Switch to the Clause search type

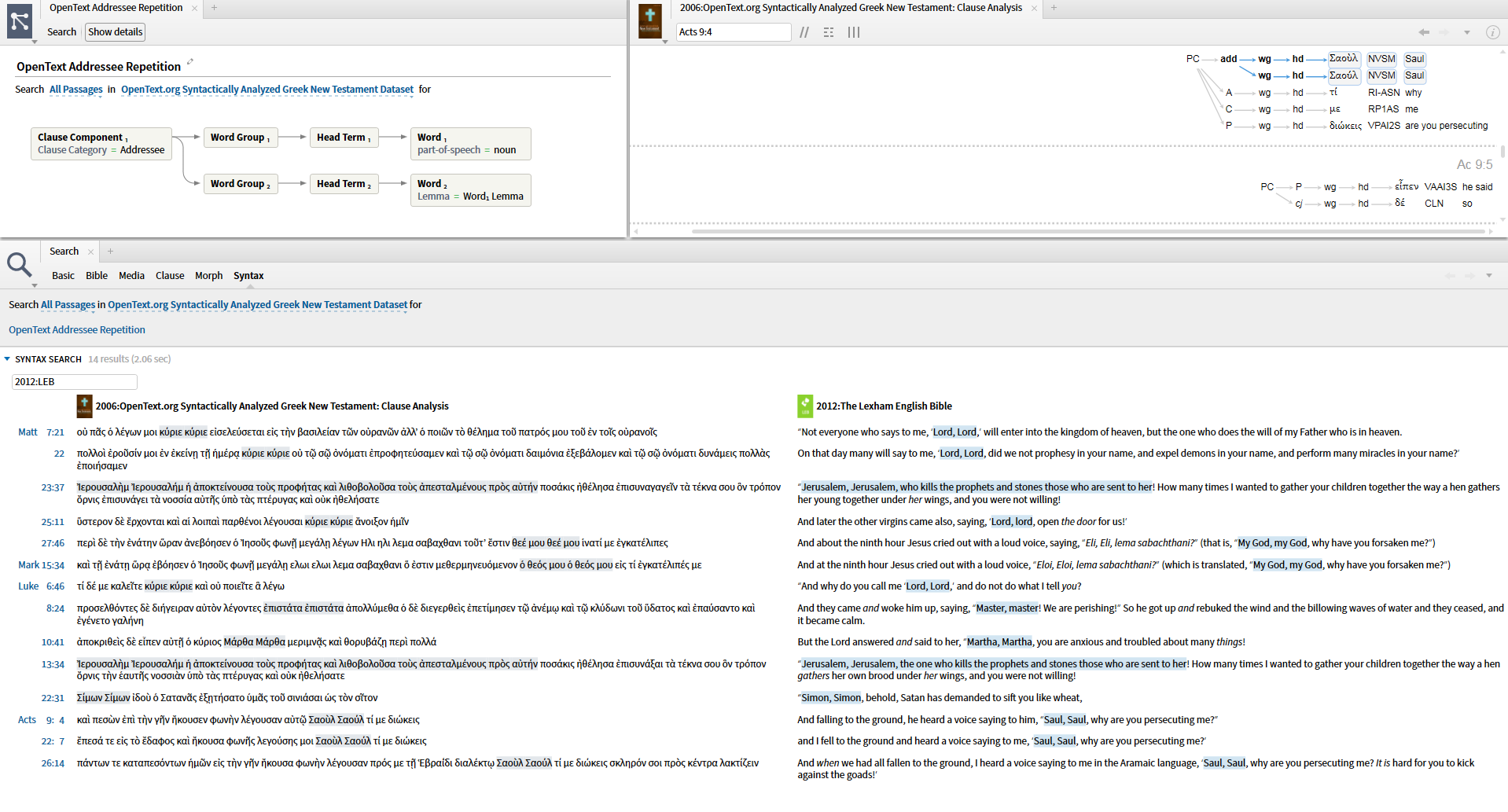(x=170, y=276)
